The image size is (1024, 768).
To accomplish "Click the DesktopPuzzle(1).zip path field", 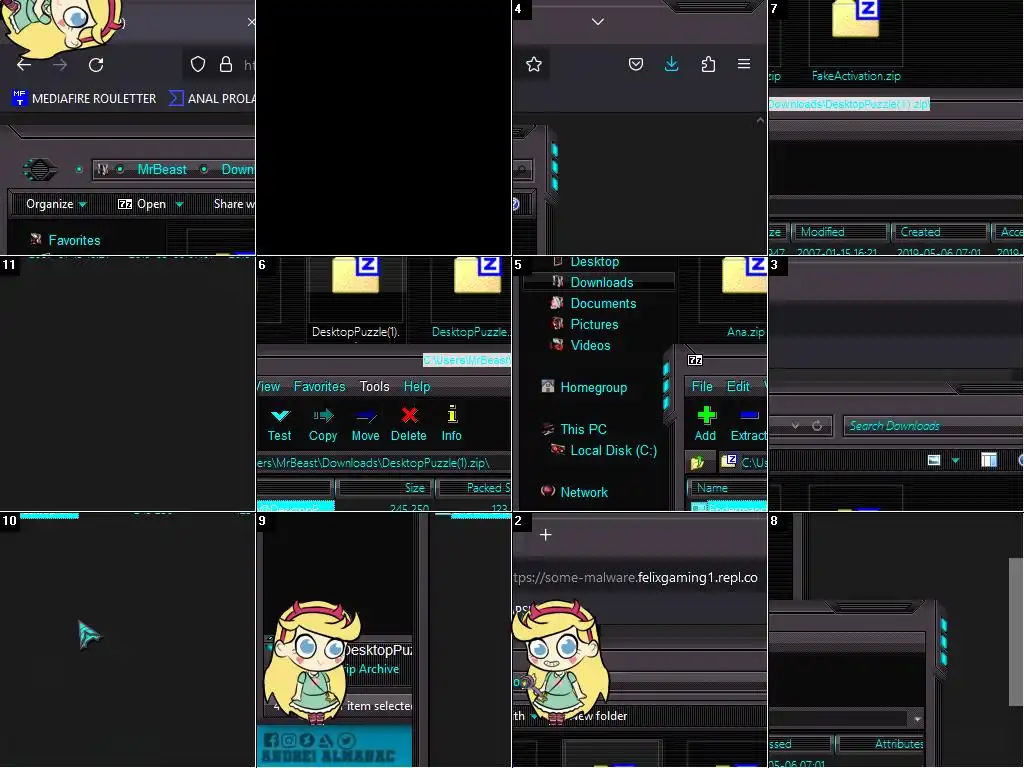I will coord(383,463).
